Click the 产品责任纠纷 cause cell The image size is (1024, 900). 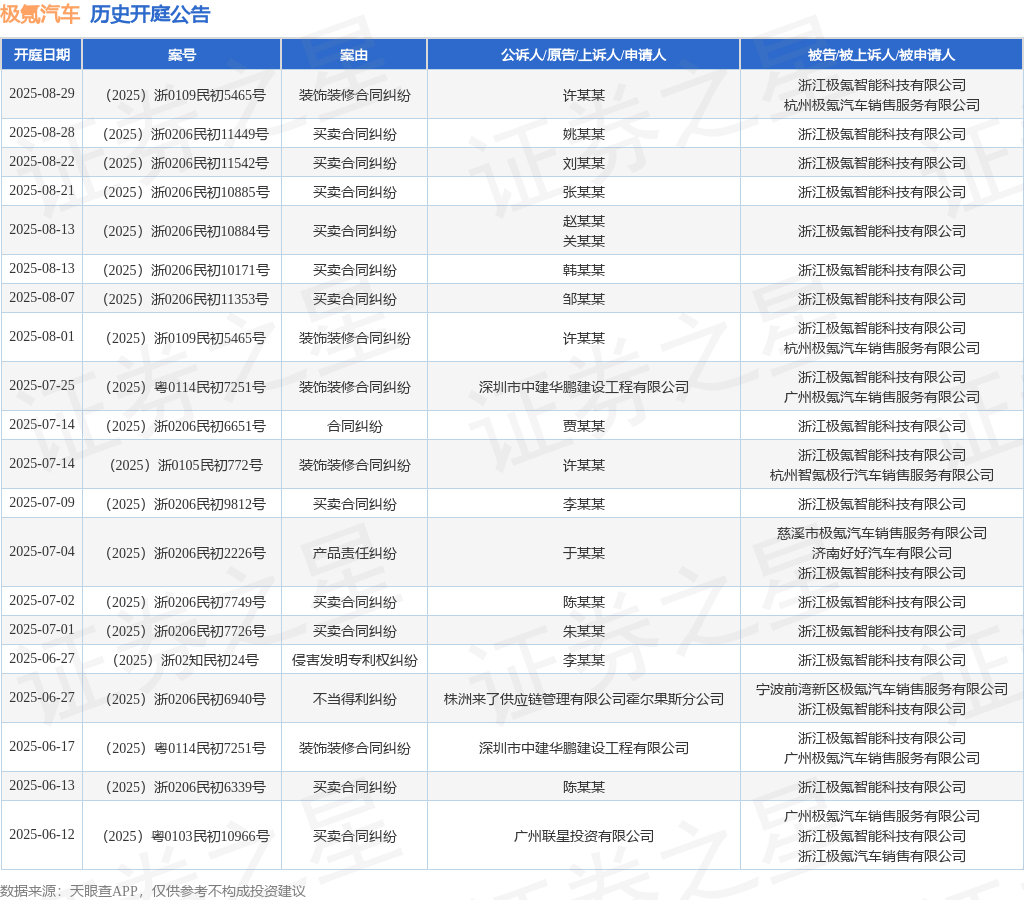coord(355,554)
